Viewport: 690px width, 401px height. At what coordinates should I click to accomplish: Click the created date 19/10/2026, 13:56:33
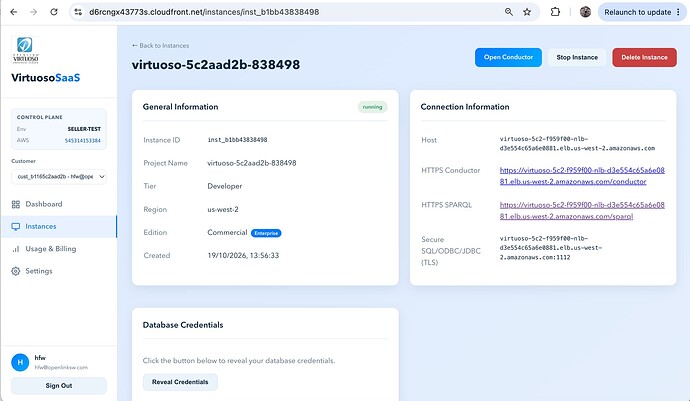[x=243, y=255]
